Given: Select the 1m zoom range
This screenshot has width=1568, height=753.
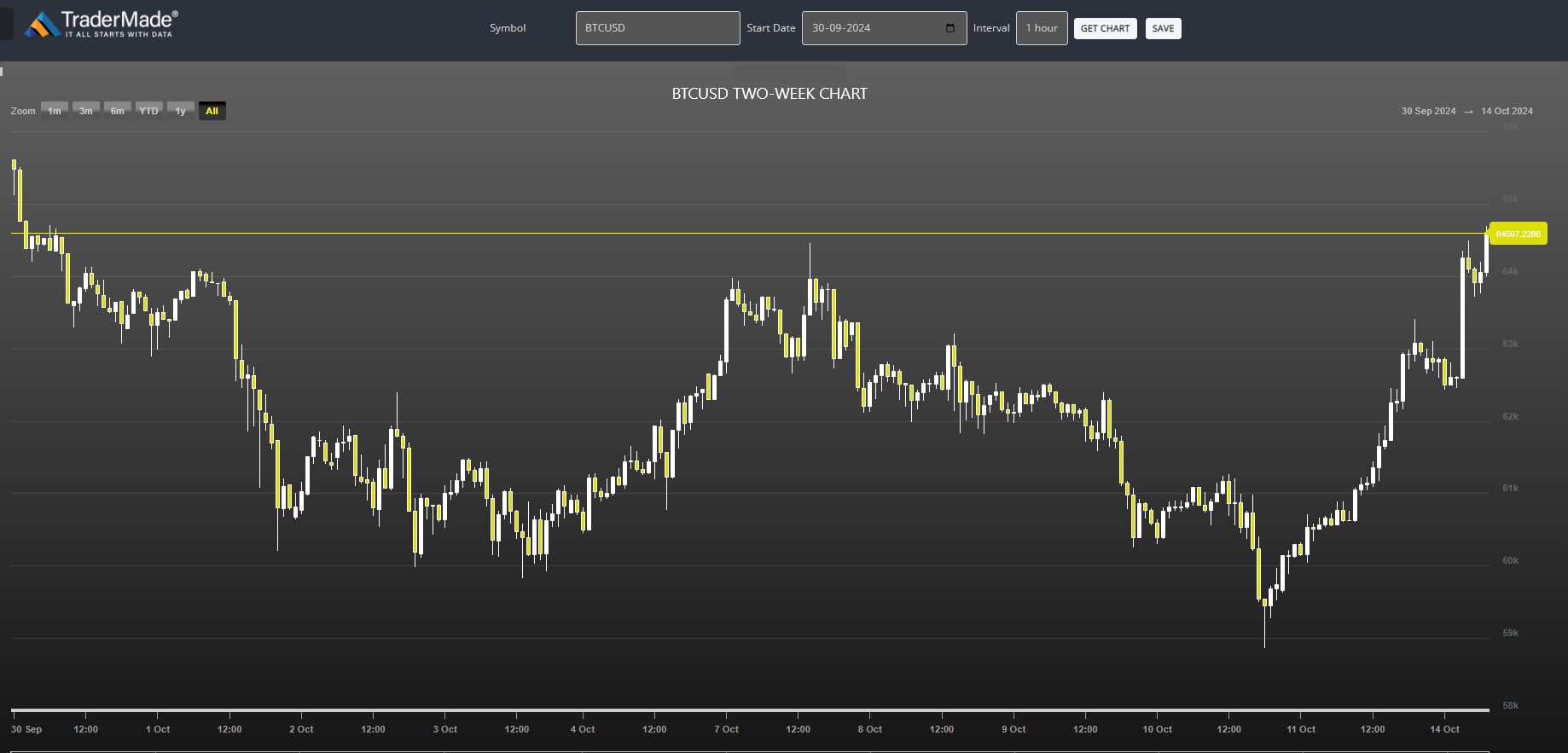Looking at the screenshot, I should click(55, 111).
